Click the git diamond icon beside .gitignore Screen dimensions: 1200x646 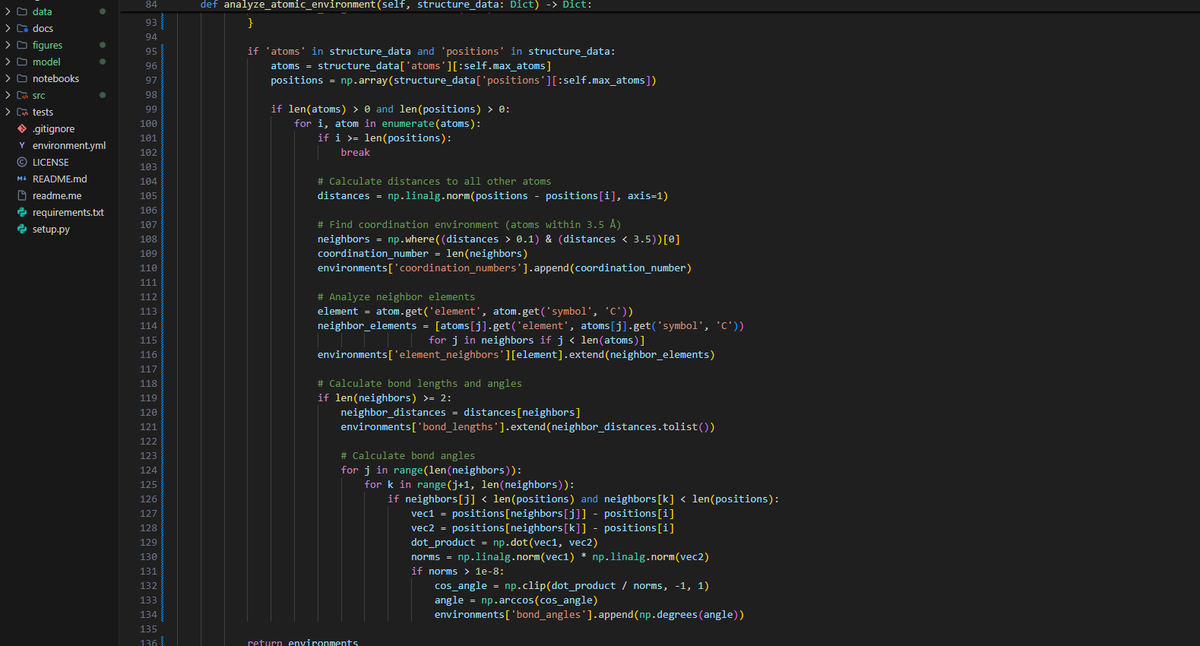click(22, 128)
